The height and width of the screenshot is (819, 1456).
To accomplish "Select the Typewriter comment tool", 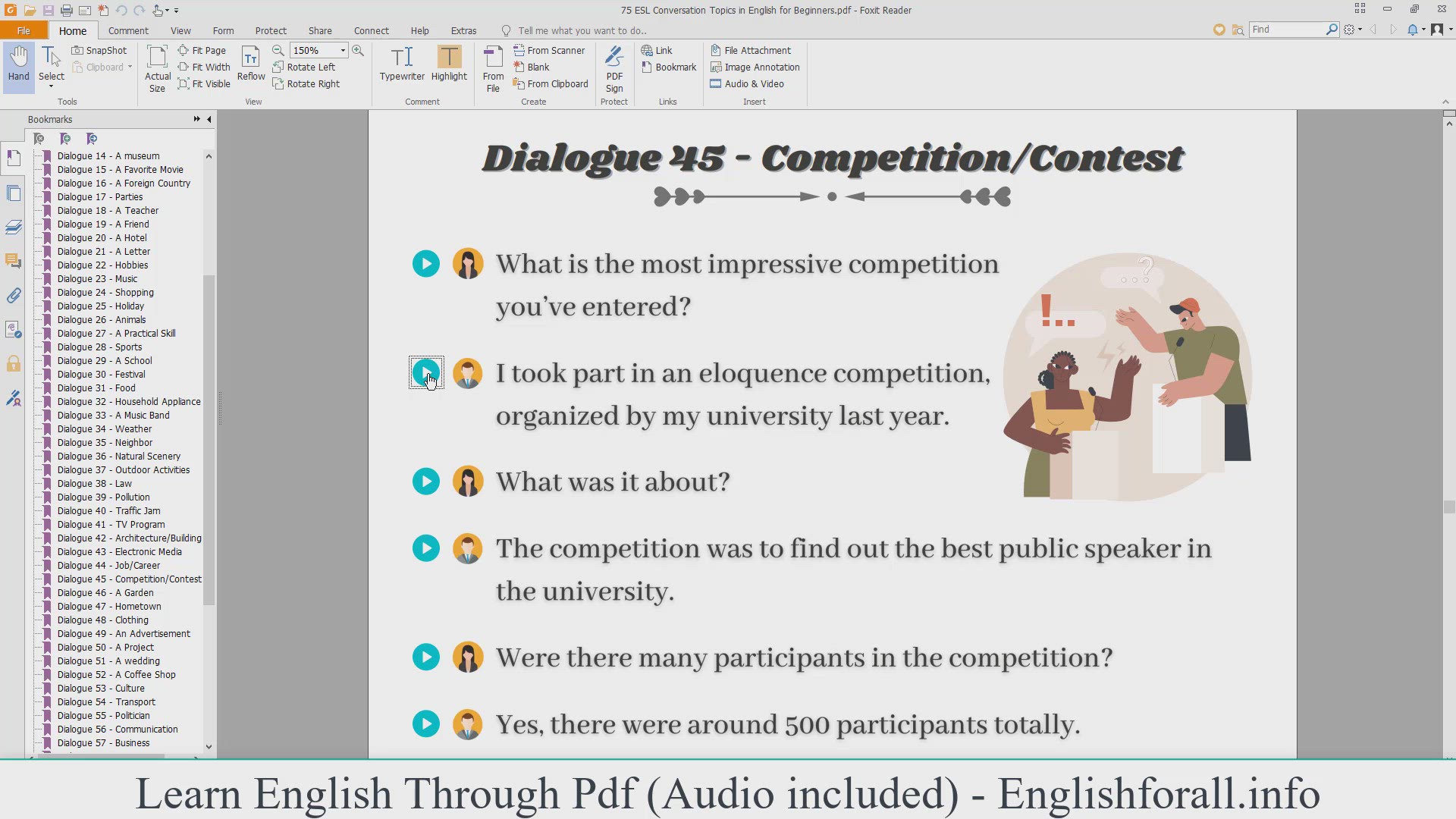I will point(402,63).
